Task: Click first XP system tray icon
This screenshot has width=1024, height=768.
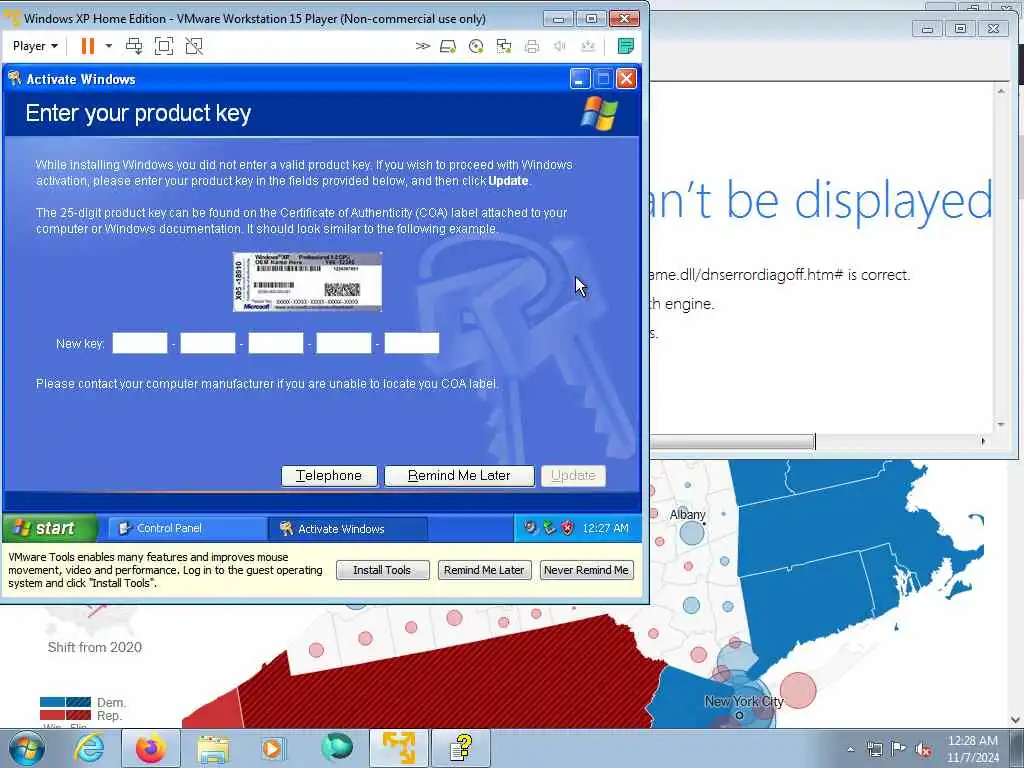Action: [530, 528]
